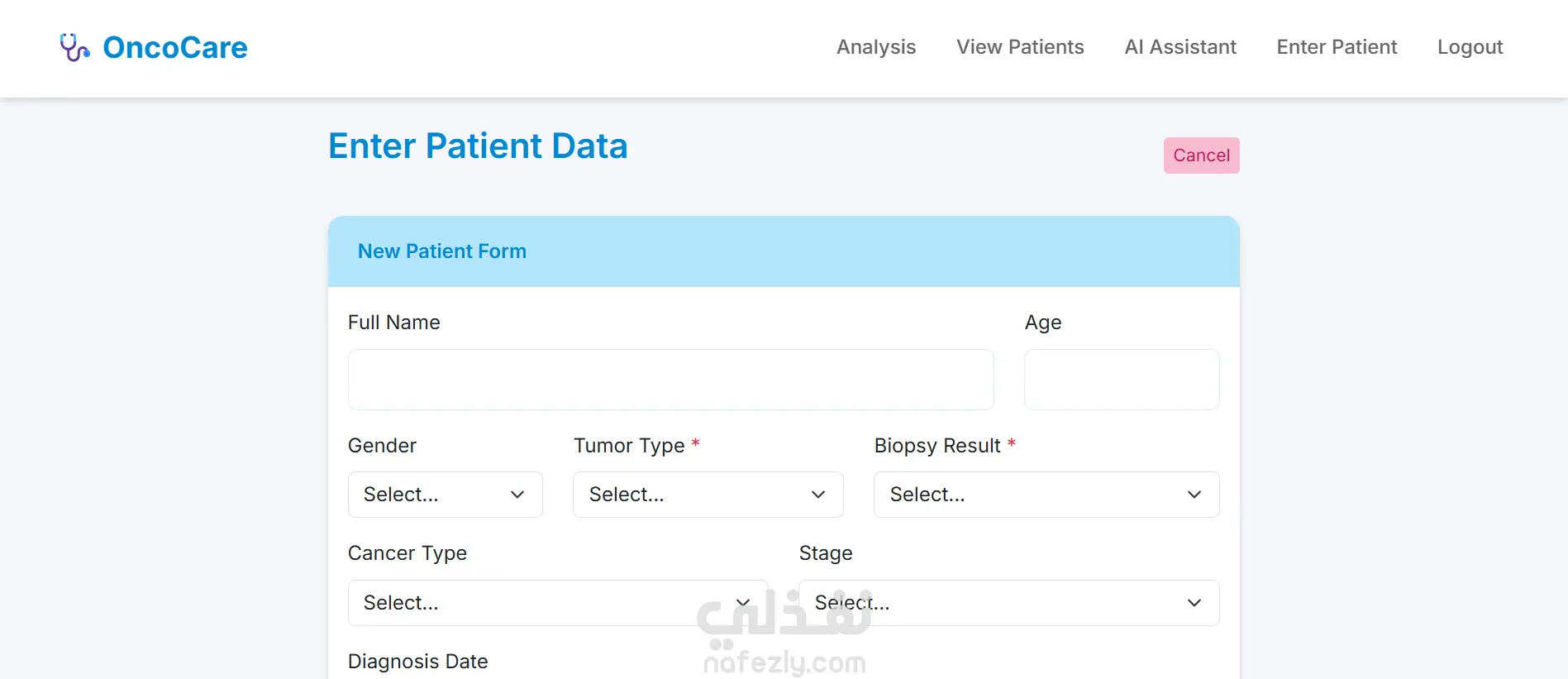Click the OncoCare brand name link
This screenshot has width=1568, height=679.
[x=174, y=48]
